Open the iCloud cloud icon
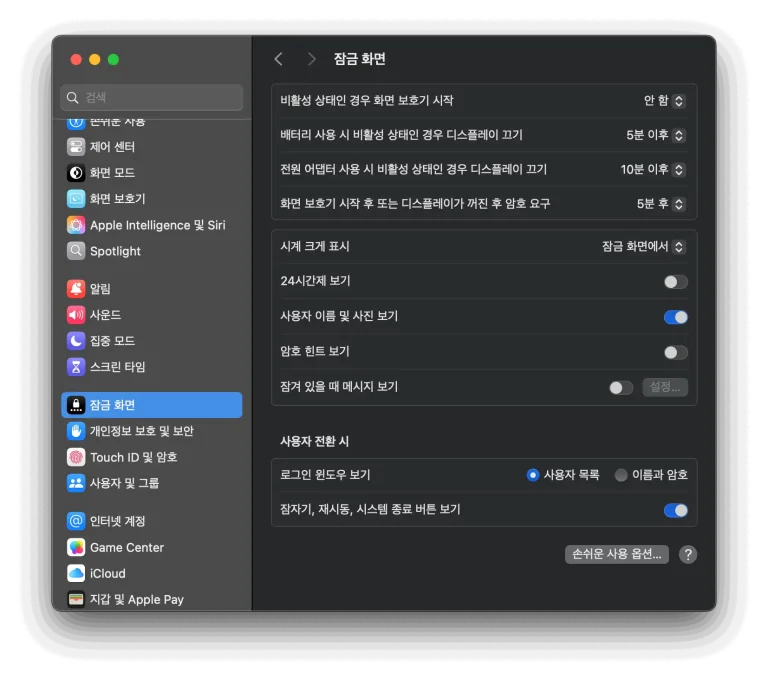 tap(76, 573)
